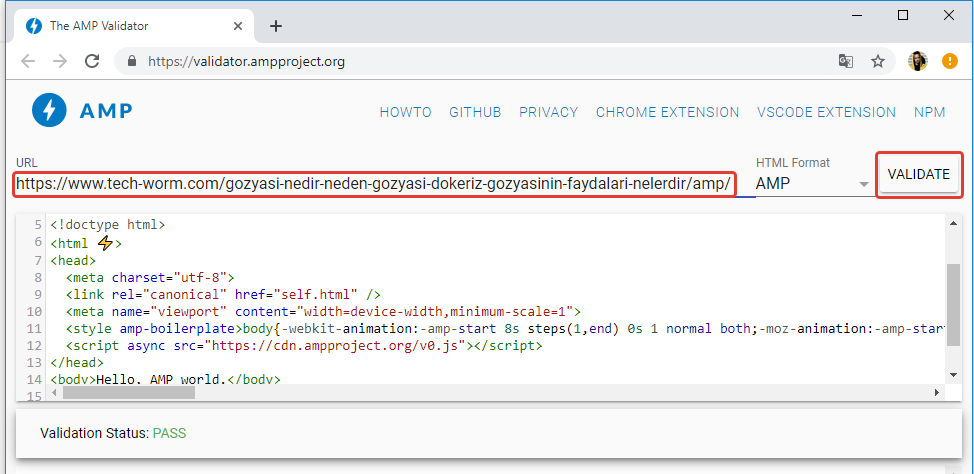Go to the PRIVACY page
974x474 pixels.
[548, 112]
